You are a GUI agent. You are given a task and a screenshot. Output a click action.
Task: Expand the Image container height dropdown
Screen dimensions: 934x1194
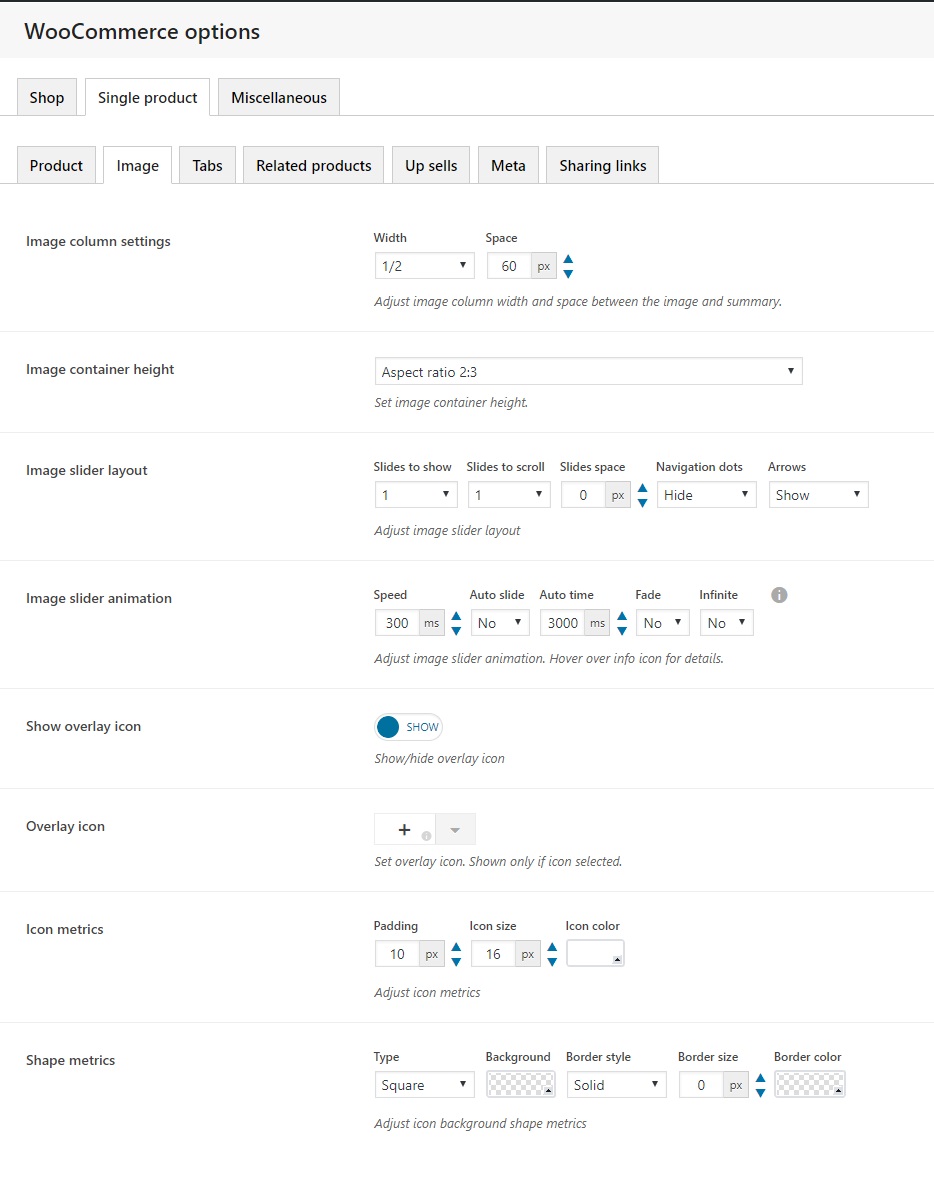pyautogui.click(x=588, y=372)
